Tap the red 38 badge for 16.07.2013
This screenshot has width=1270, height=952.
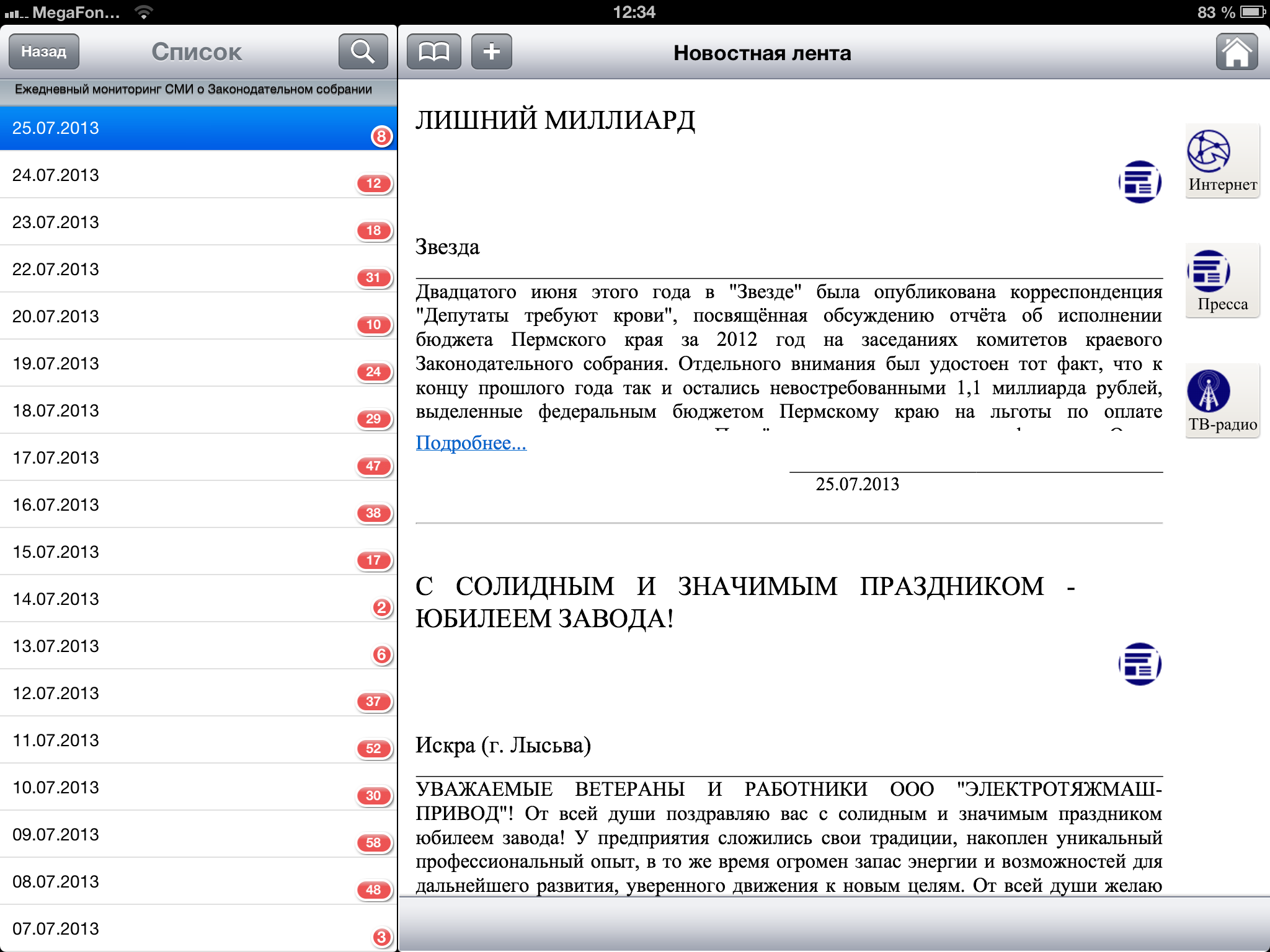373,513
